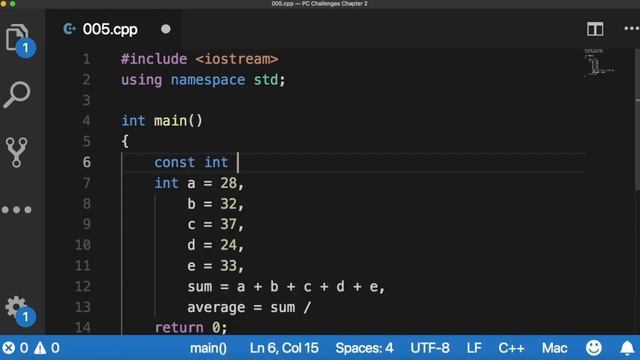The height and width of the screenshot is (360, 640).
Task: Open the Explorer files icon in activity bar
Action: click(17, 38)
